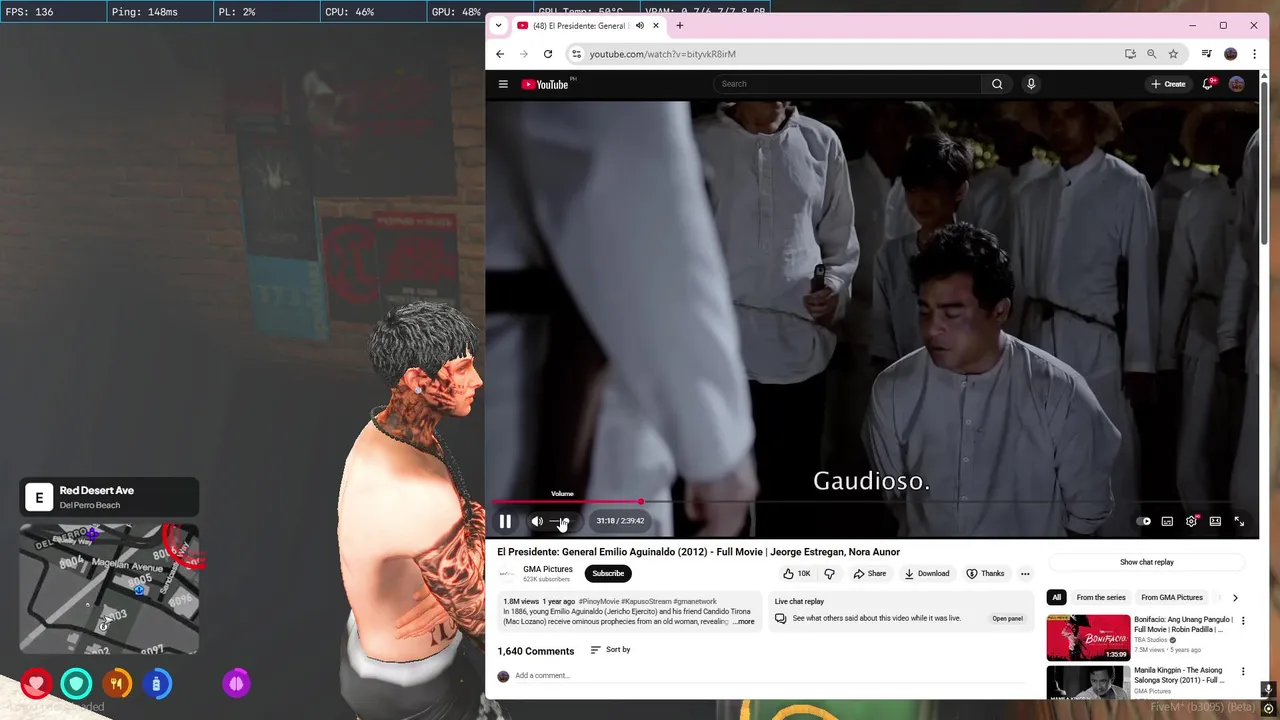1280x720 pixels.
Task: Open the player settings gear
Action: [1191, 521]
